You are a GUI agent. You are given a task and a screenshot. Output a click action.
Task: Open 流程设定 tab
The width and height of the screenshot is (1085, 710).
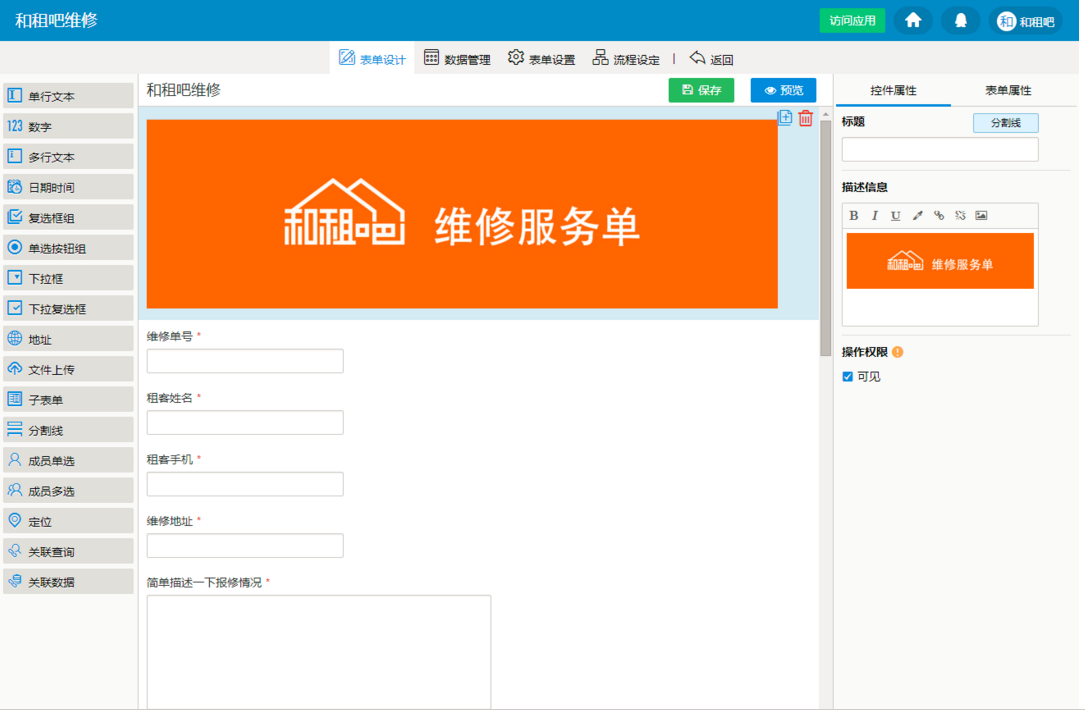626,59
